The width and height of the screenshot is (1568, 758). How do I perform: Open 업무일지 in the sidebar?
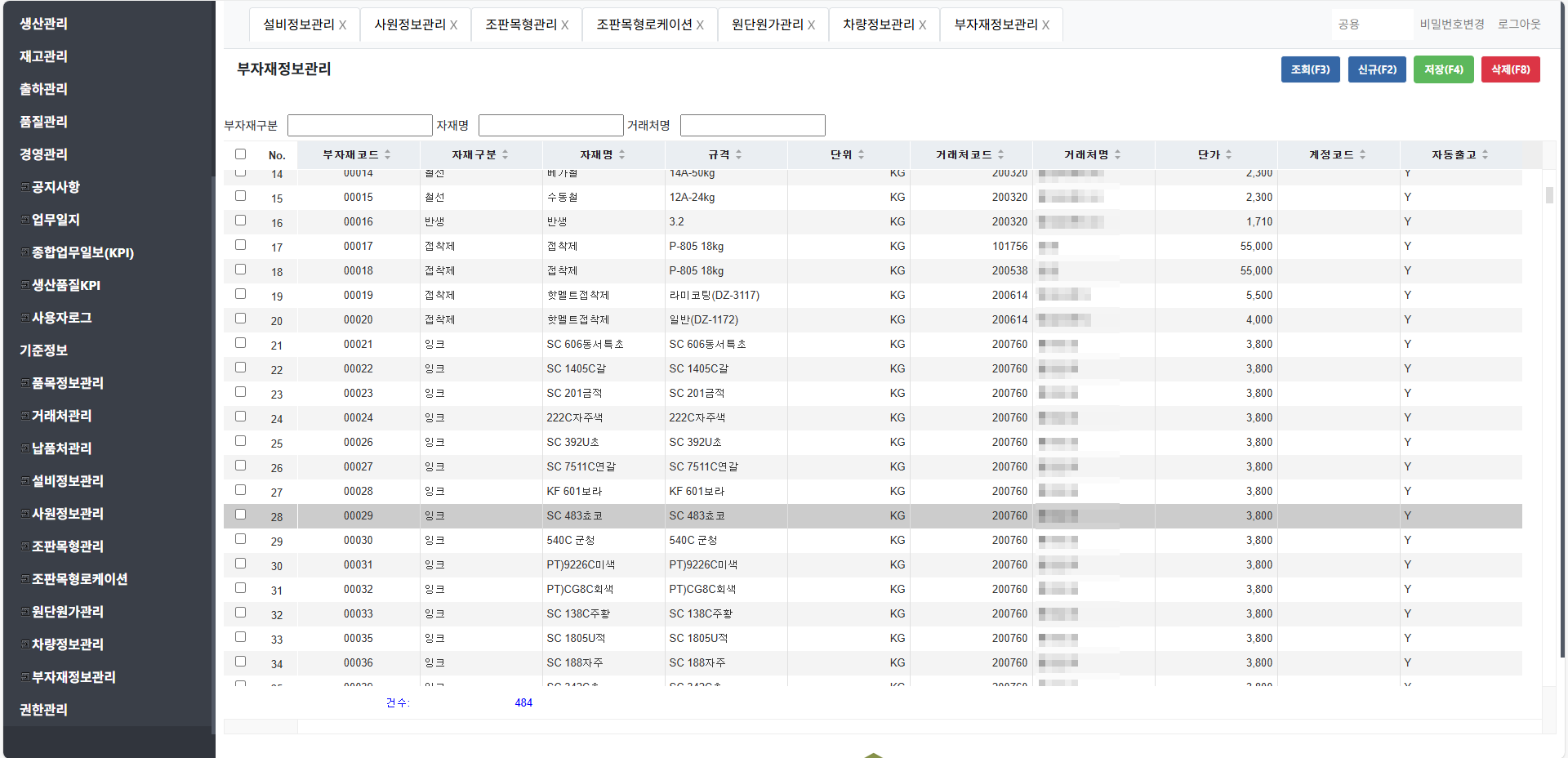[x=56, y=220]
